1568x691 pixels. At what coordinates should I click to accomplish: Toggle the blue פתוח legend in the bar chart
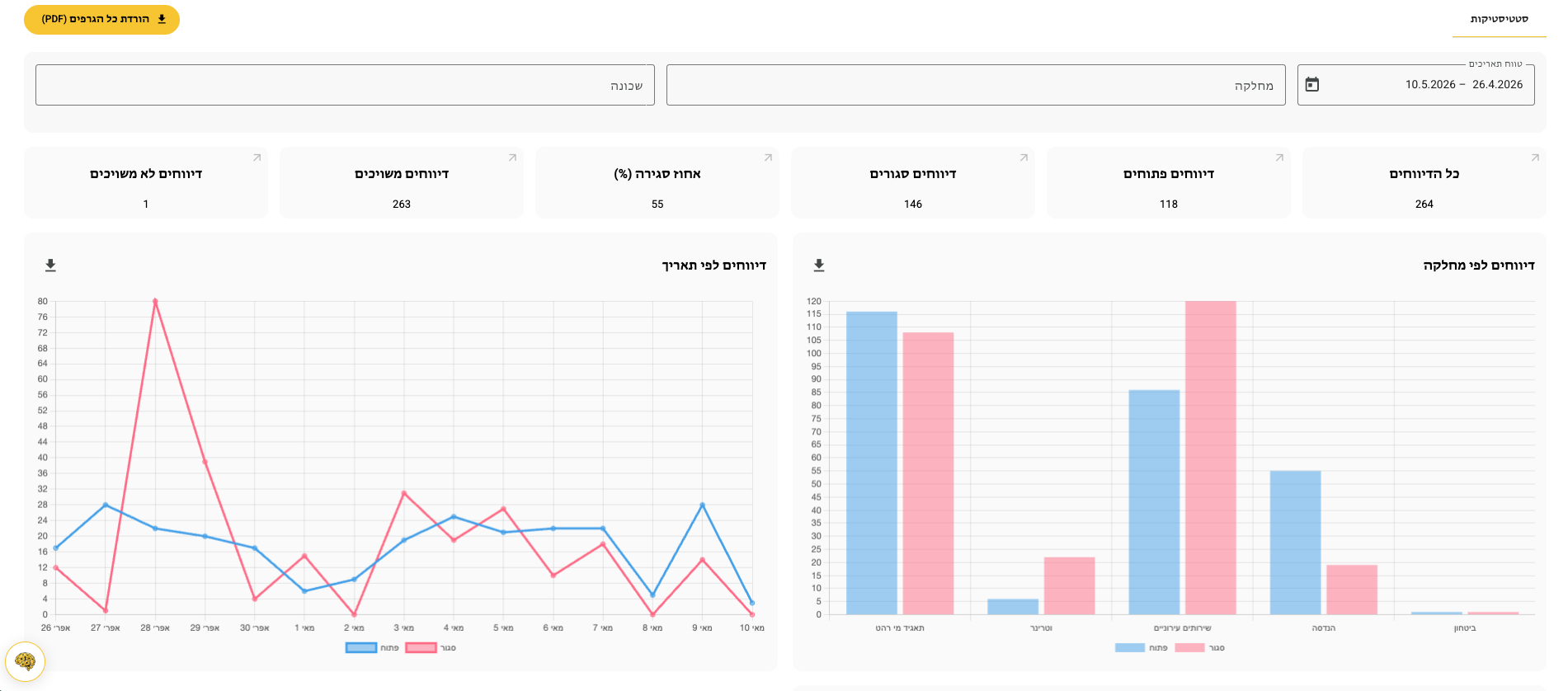pyautogui.click(x=1141, y=648)
